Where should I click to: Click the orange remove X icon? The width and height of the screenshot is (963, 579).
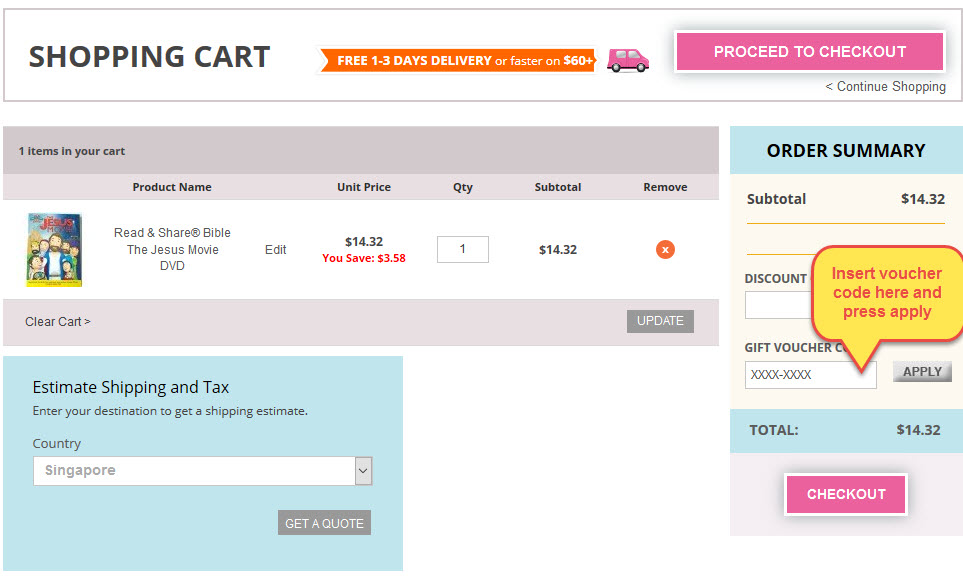(665, 249)
